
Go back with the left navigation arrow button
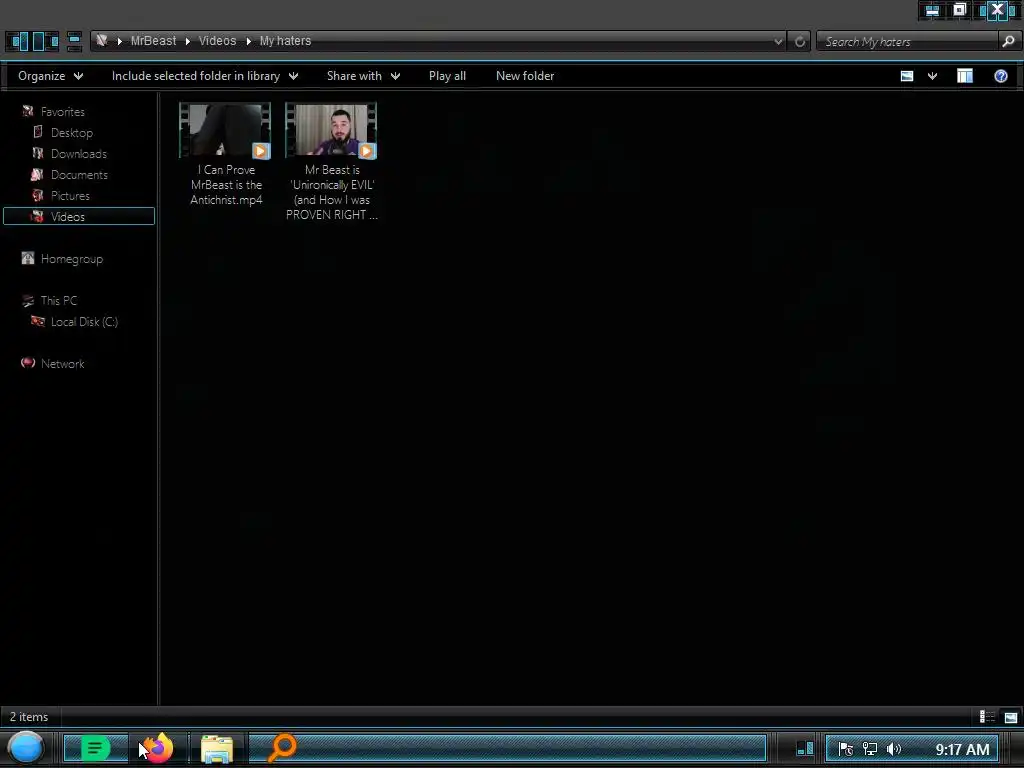click(17, 41)
